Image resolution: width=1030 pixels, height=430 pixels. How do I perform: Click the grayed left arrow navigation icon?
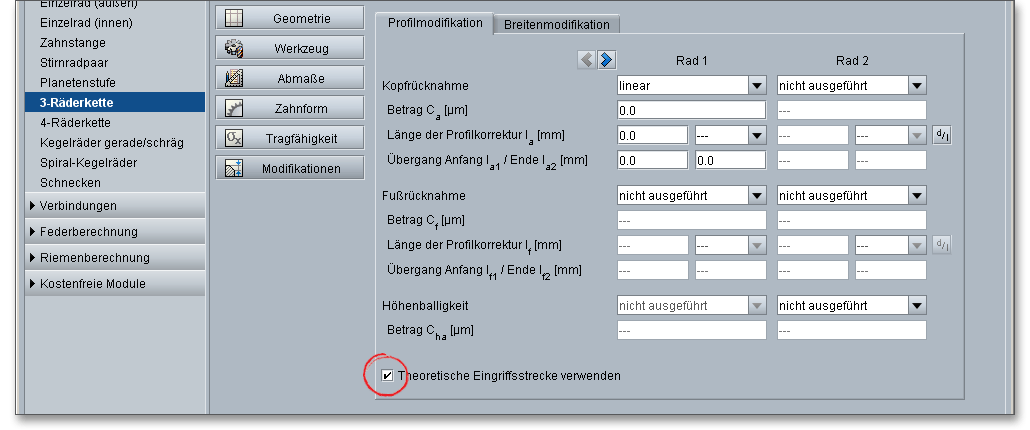coord(587,61)
